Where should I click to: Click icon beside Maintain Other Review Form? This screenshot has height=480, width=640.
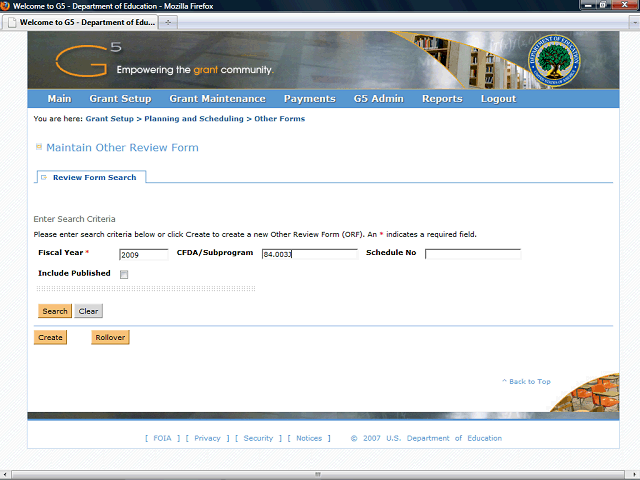(x=39, y=147)
